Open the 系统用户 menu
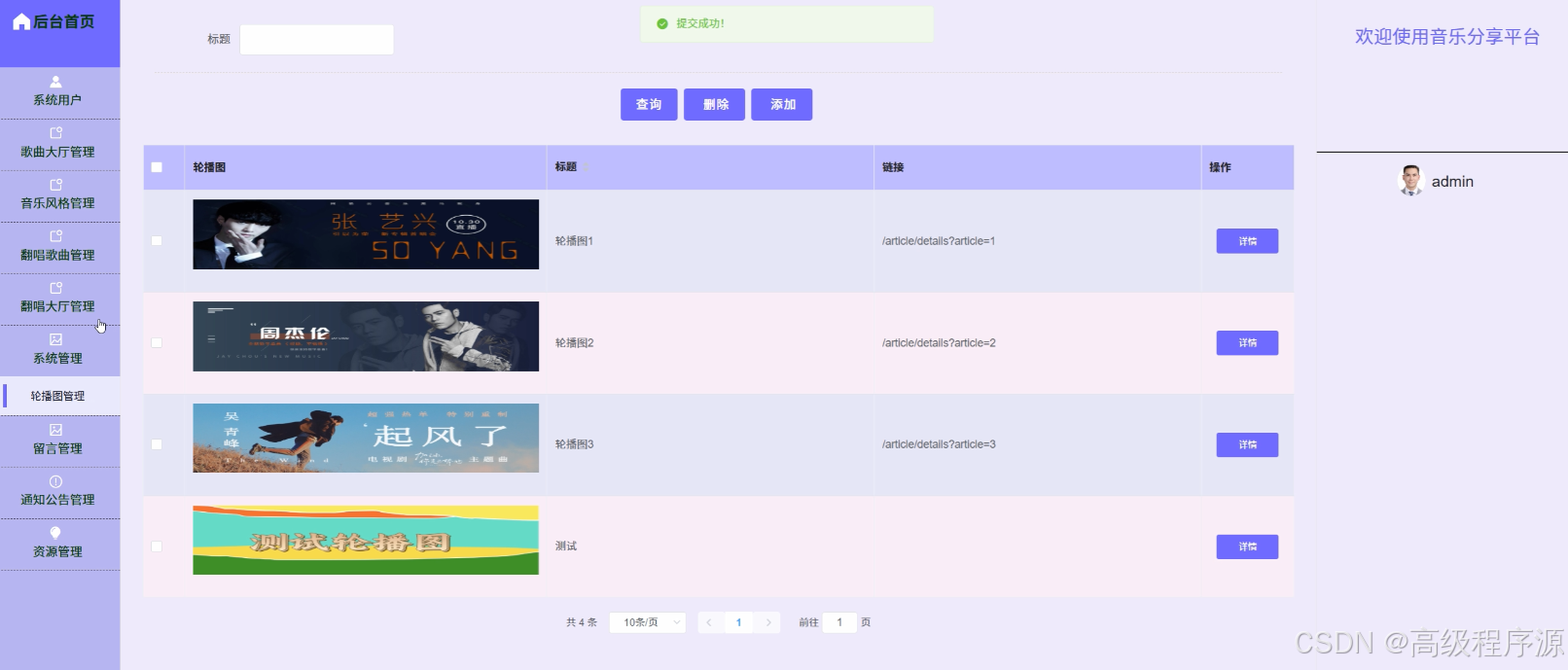This screenshot has width=1568, height=670. (59, 93)
